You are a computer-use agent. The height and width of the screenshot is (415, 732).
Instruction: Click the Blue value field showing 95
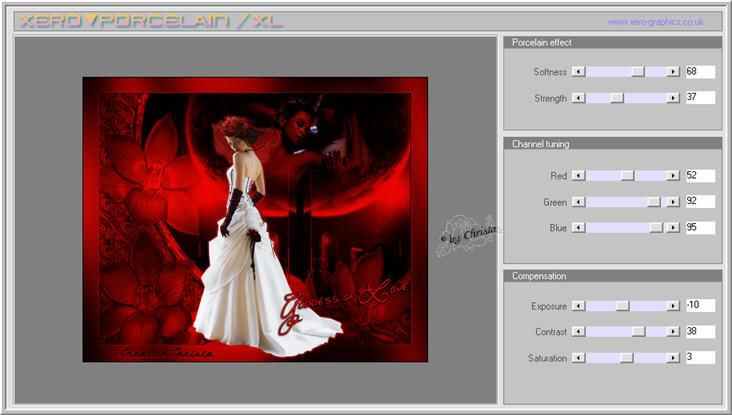700,227
